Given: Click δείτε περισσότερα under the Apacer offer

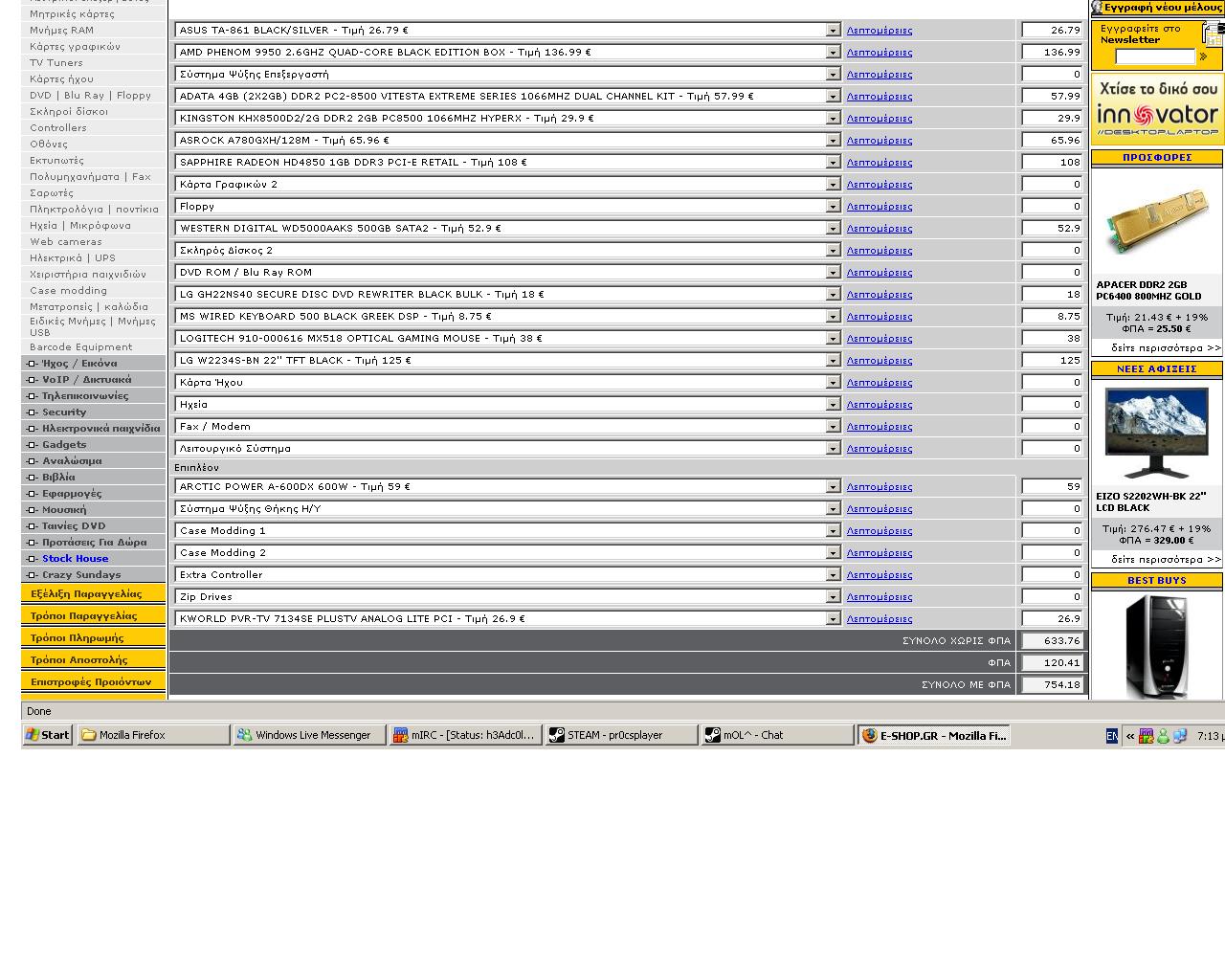Looking at the screenshot, I should click(x=1166, y=348).
